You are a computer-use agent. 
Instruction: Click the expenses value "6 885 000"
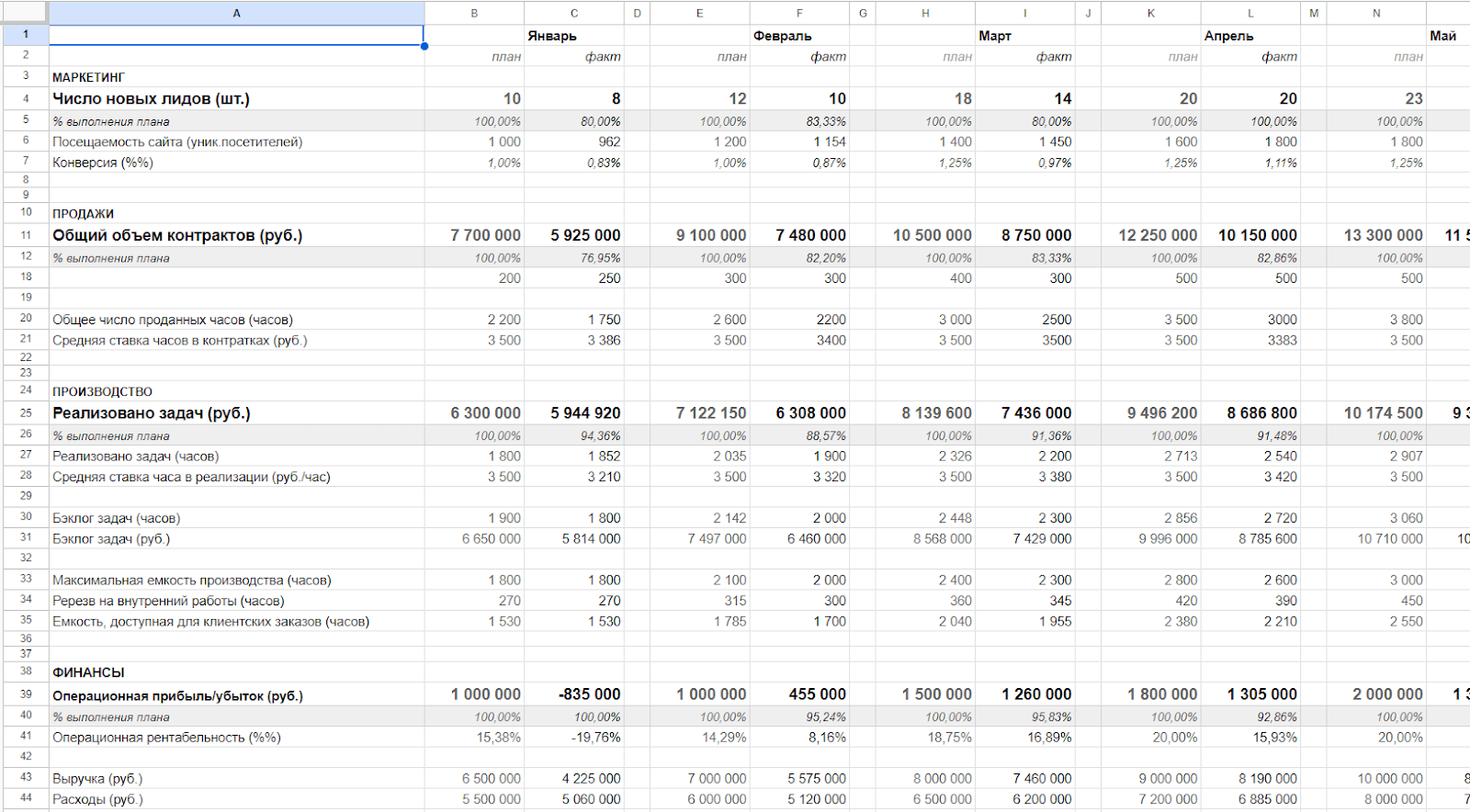point(1250,799)
